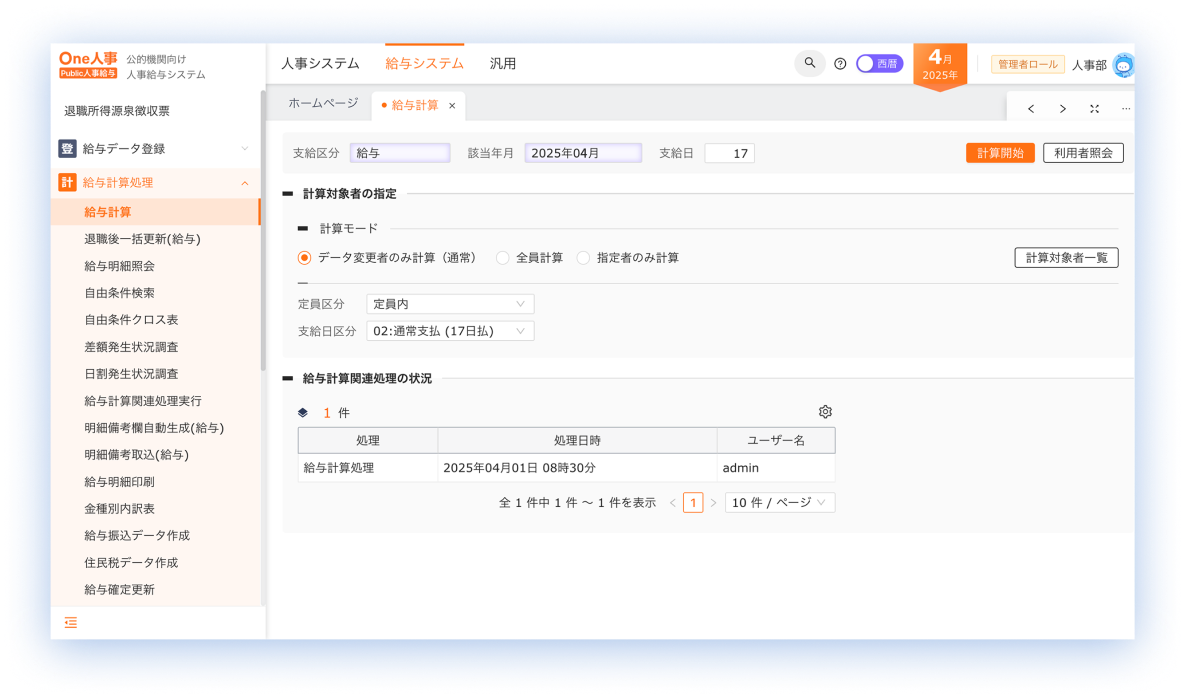This screenshot has width=1186, height=698.
Task: Open the user avatar icon
Action: pos(1123,66)
